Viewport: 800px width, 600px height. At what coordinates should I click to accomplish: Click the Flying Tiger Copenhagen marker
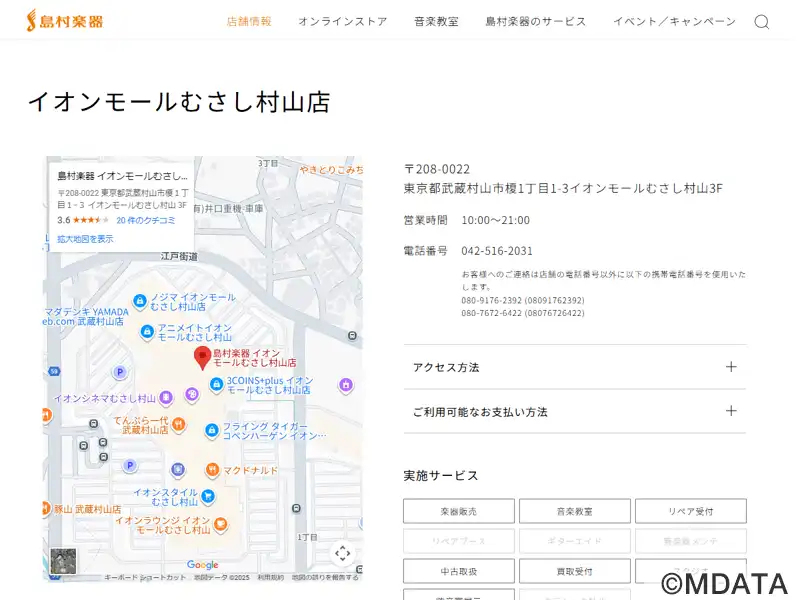pyautogui.click(x=211, y=430)
